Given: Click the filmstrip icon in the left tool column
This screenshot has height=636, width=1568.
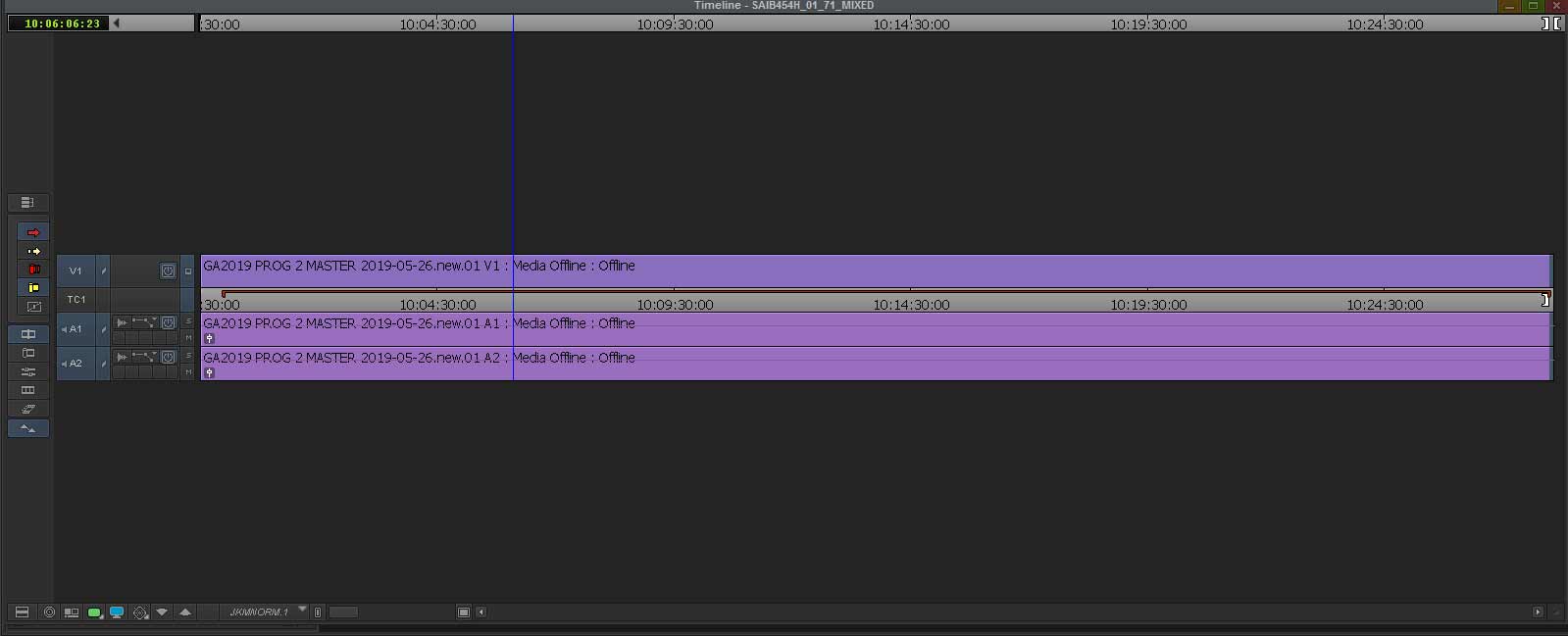Looking at the screenshot, I should click(x=27, y=390).
